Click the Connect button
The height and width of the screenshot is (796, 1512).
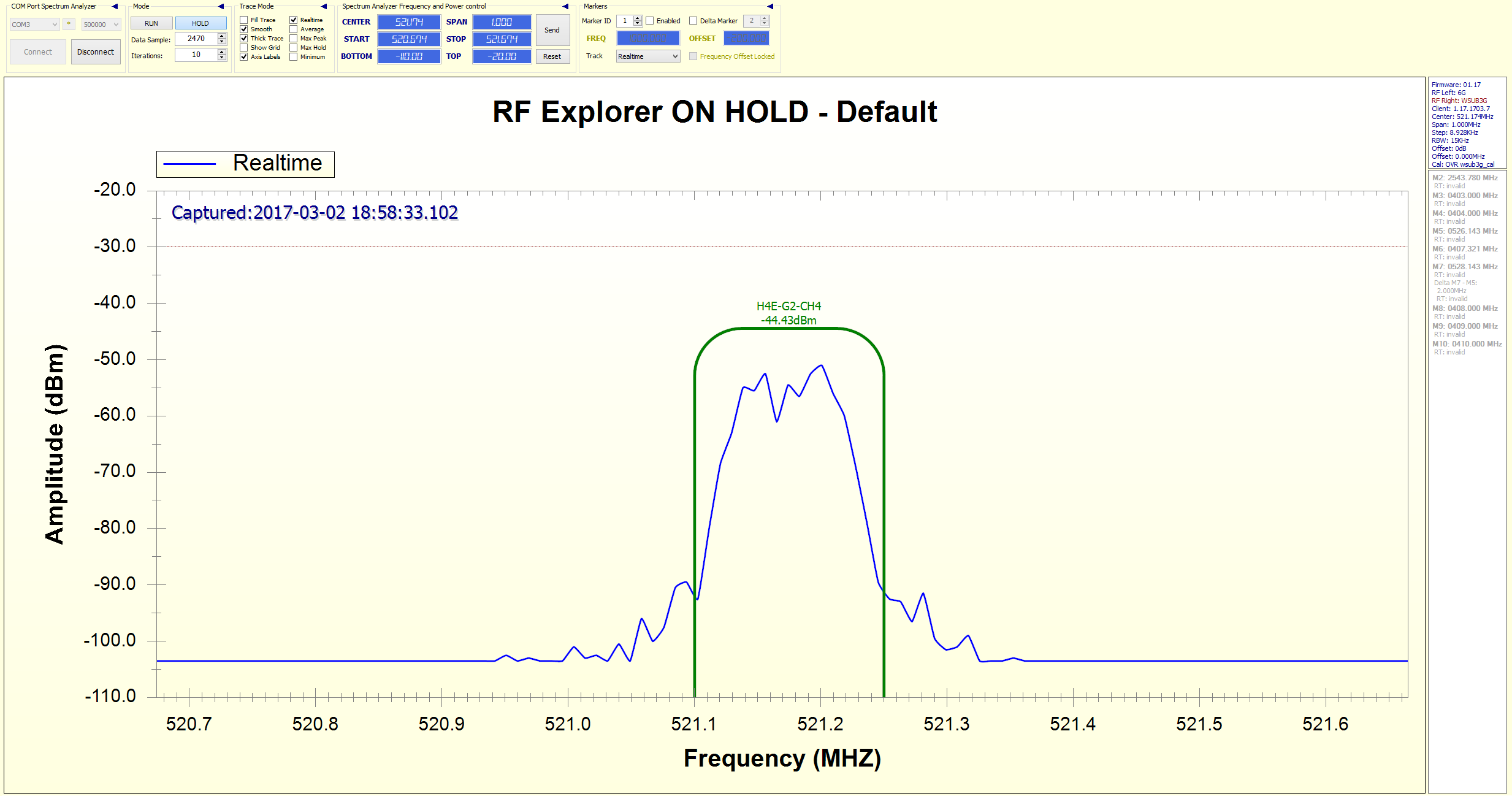[38, 52]
